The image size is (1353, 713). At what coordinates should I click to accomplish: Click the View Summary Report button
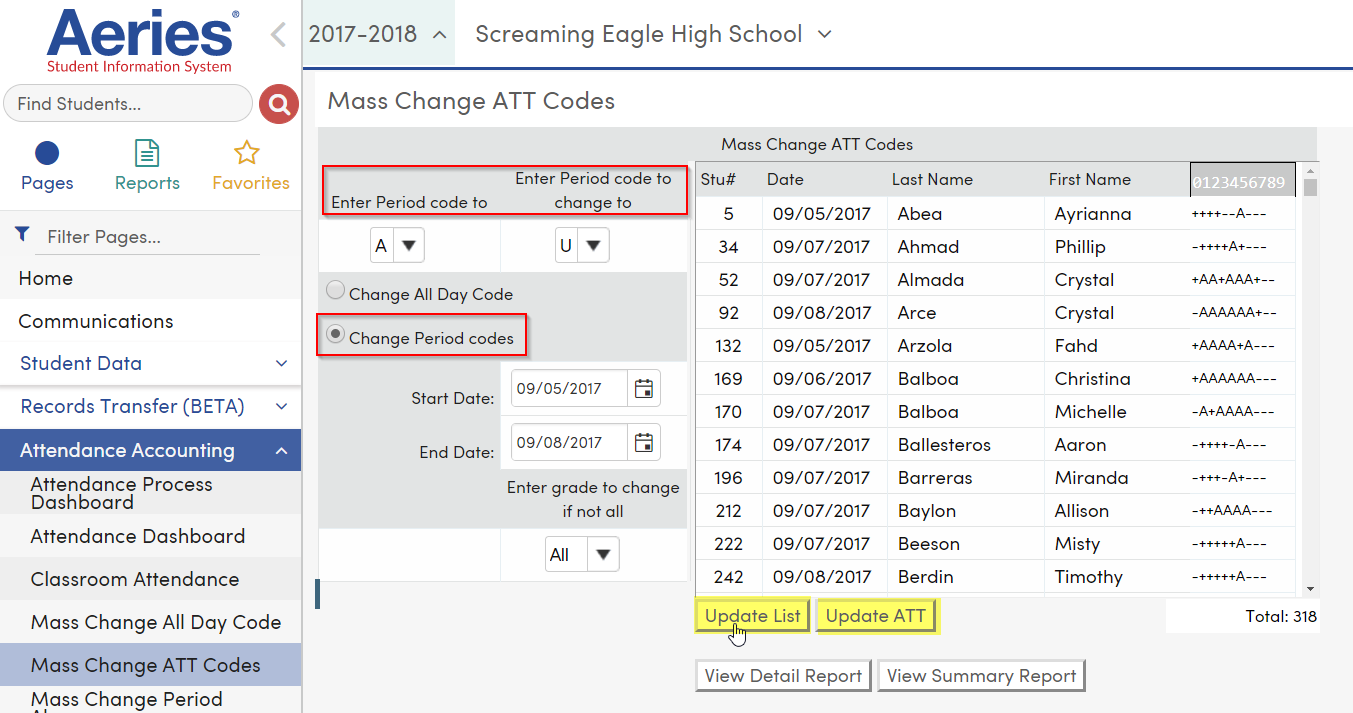(981, 675)
